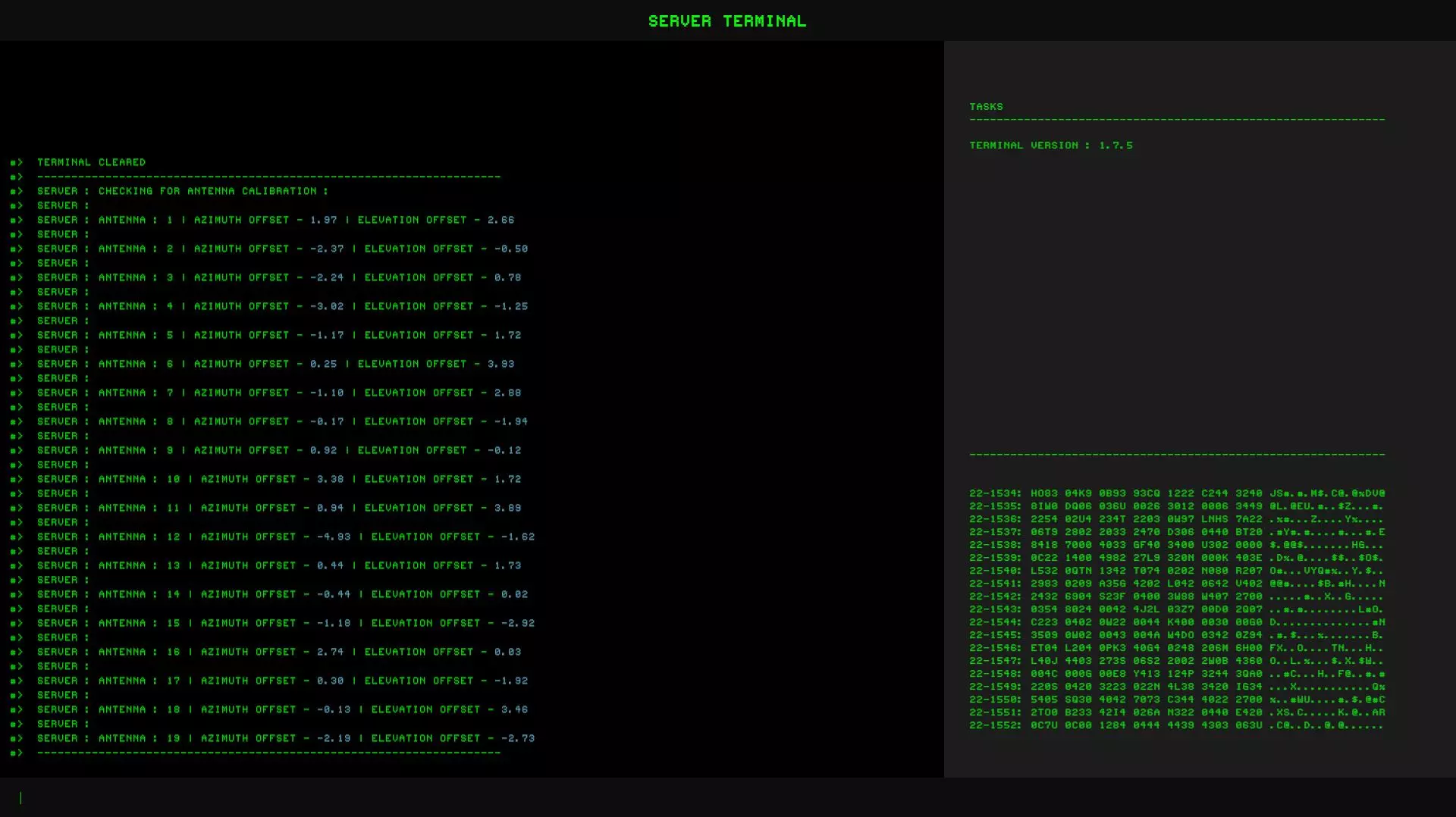Select the 22-1552 memory dump row

click(x=1176, y=725)
